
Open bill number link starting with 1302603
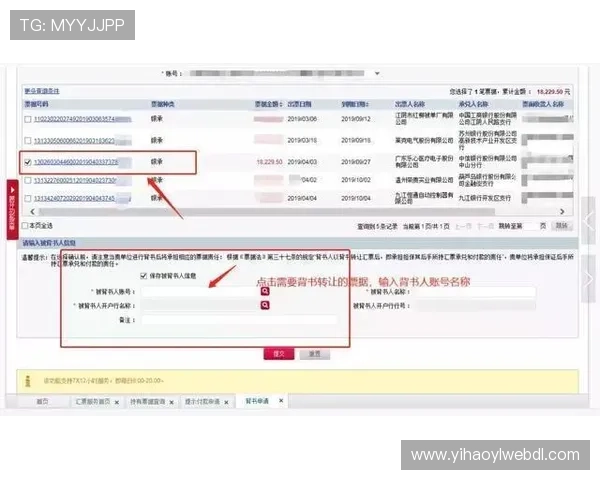pos(76,162)
